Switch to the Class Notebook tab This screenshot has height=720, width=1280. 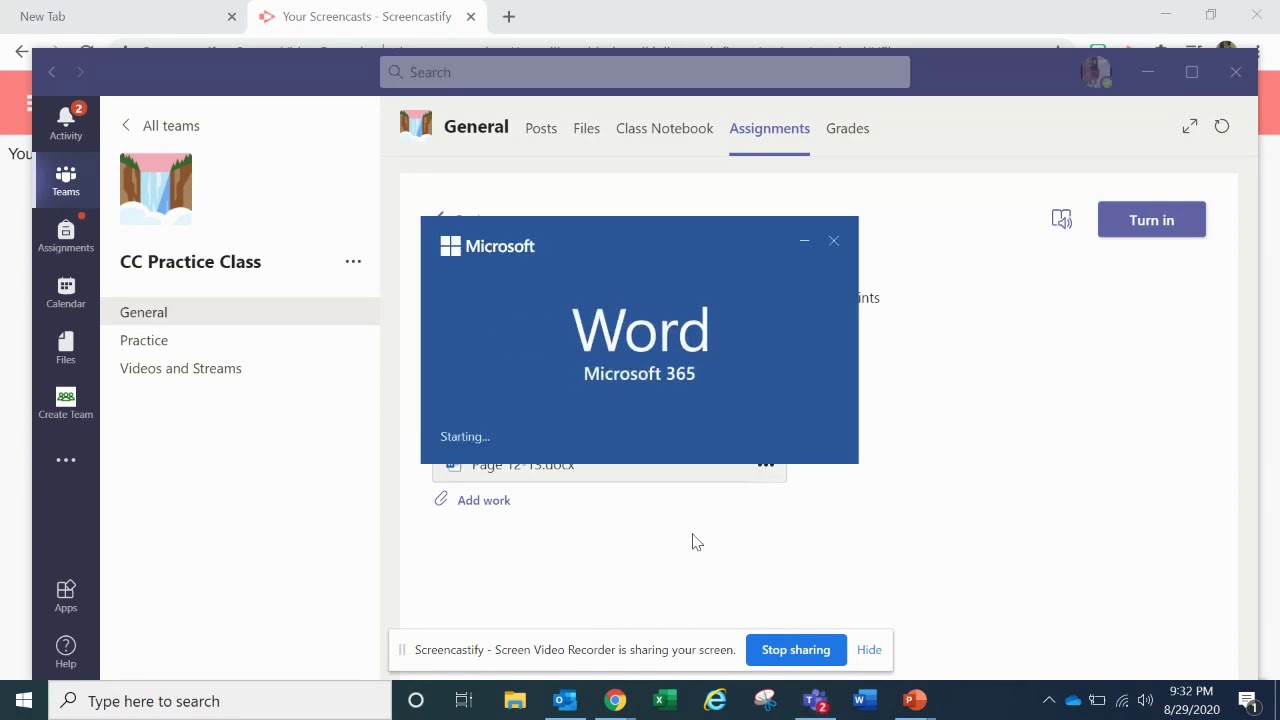tap(665, 128)
